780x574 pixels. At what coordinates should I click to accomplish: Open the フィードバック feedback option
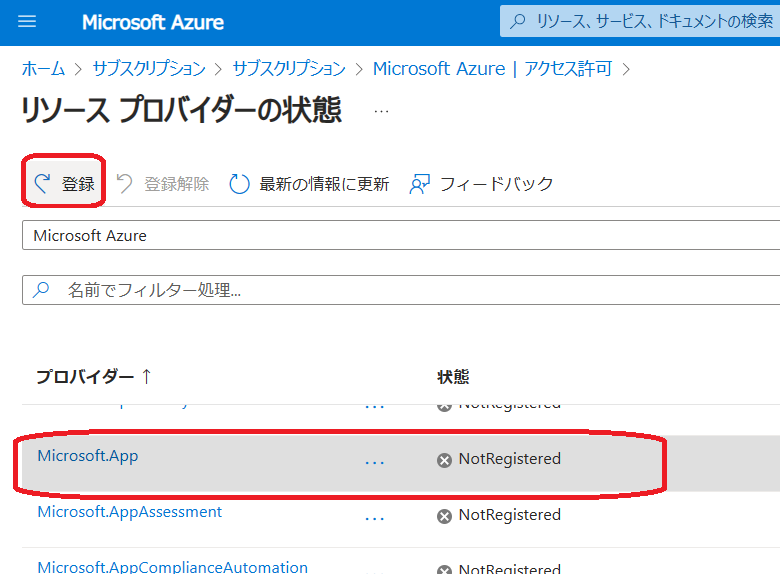click(x=481, y=184)
